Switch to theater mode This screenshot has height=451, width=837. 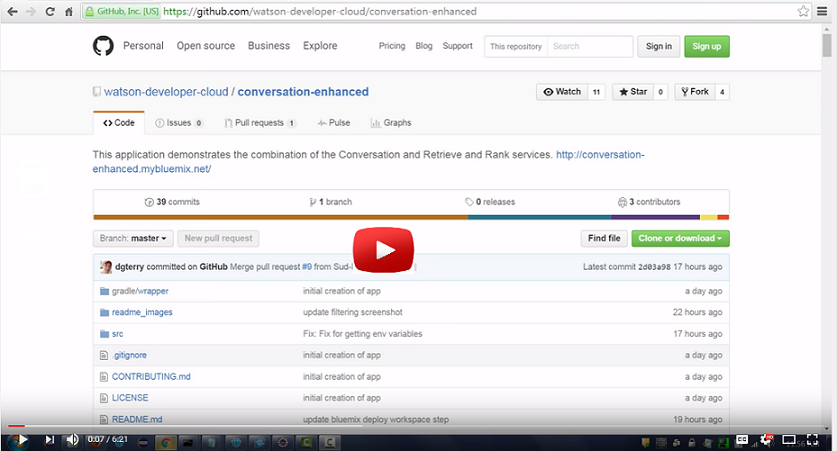tap(789, 440)
